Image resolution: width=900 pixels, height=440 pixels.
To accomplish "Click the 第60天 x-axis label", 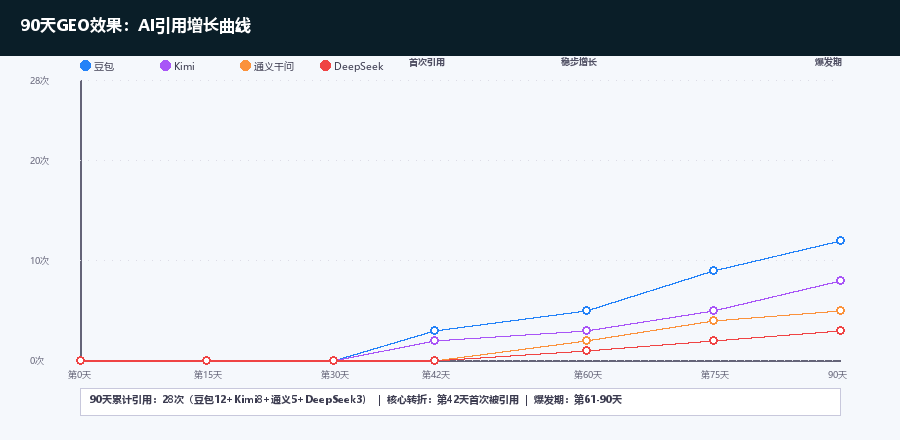I will (x=587, y=375).
